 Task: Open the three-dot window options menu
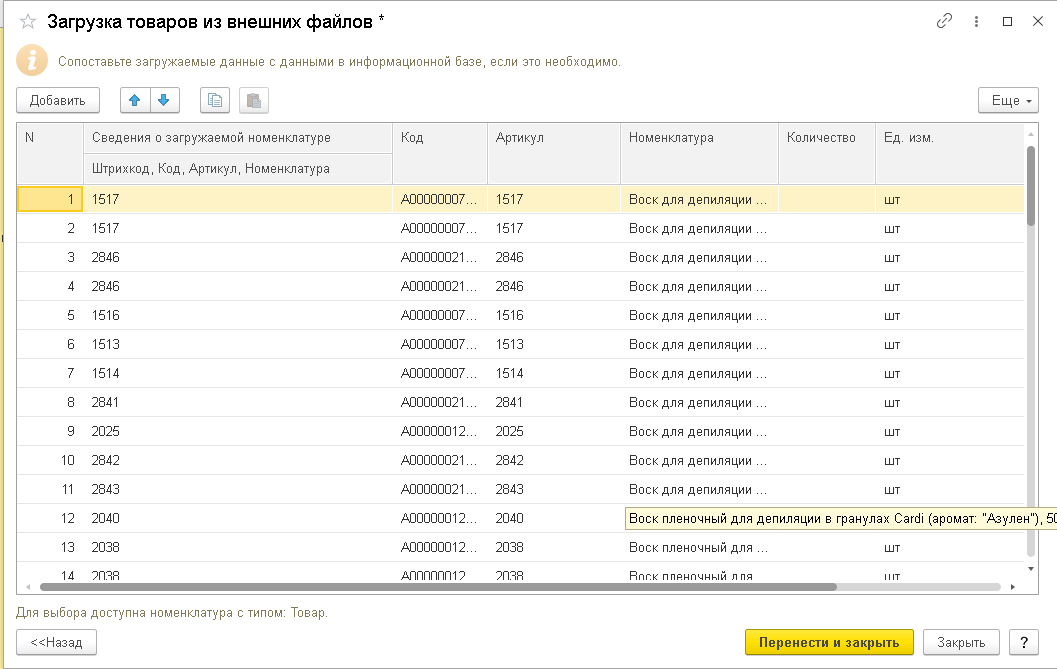pos(975,21)
